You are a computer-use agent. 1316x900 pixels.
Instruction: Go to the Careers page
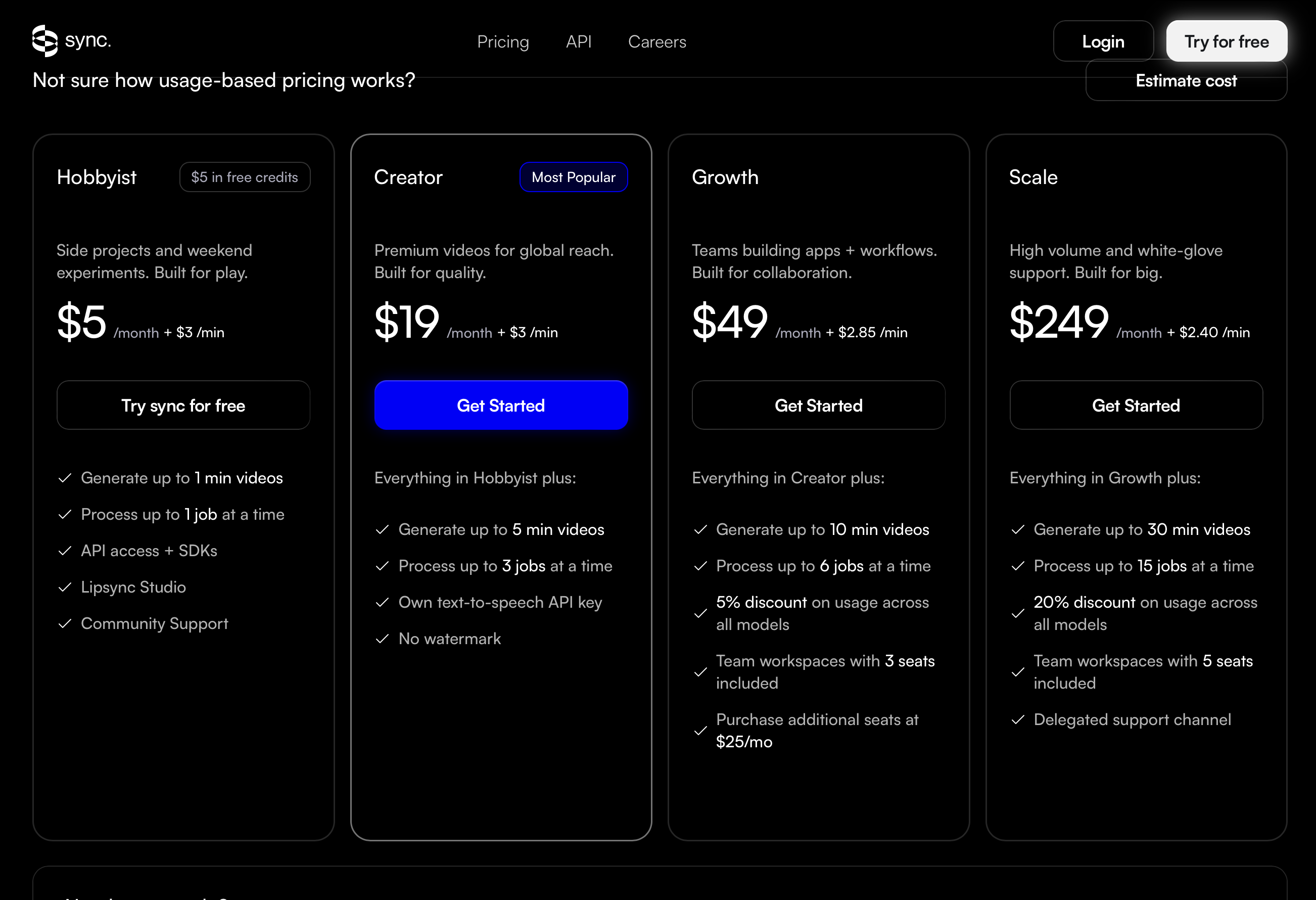pyautogui.click(x=657, y=41)
